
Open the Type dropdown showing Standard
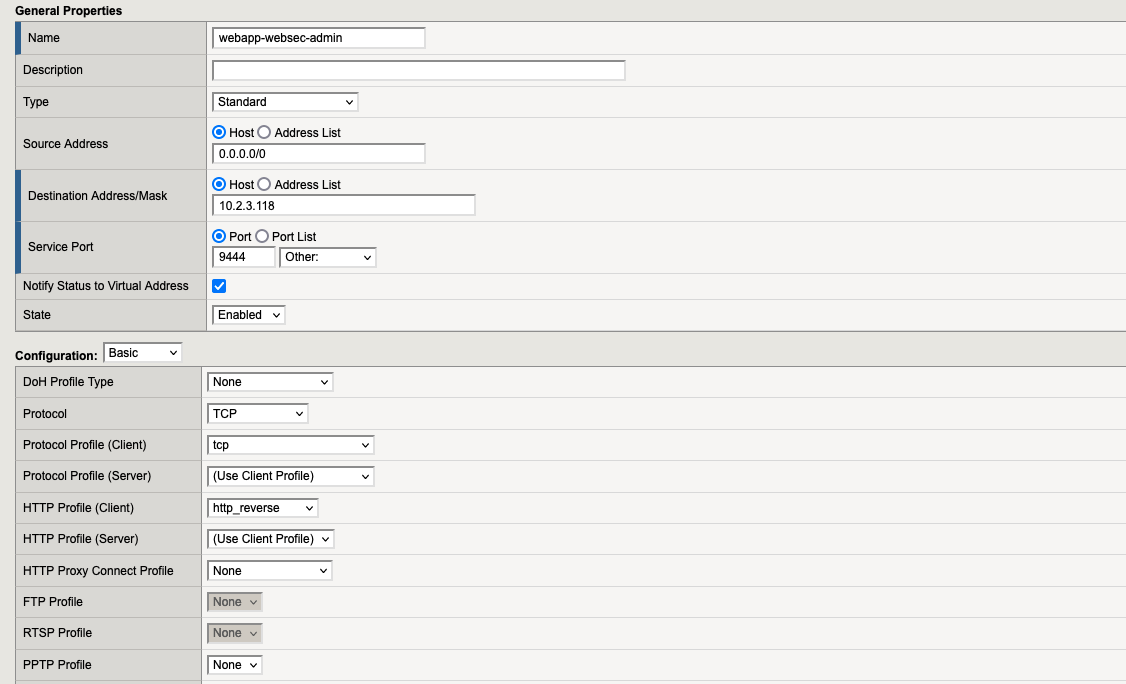click(285, 102)
